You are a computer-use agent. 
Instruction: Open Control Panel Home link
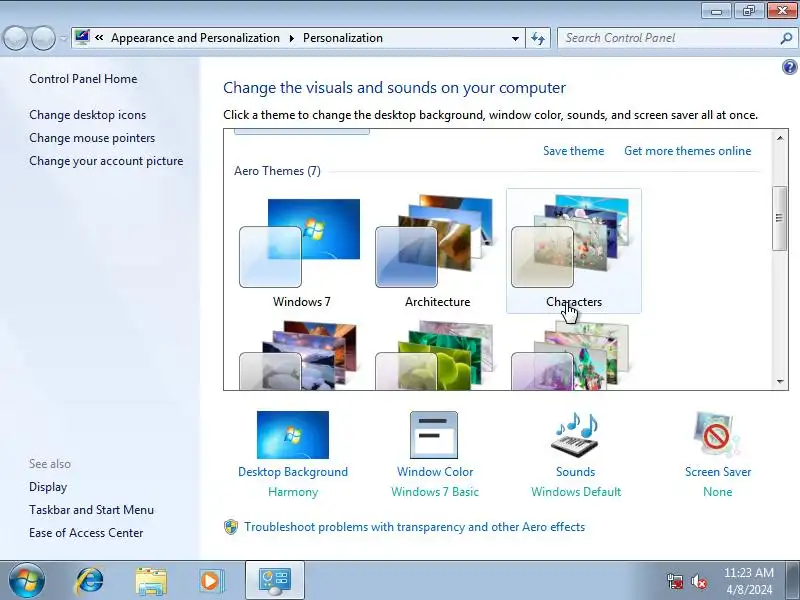[x=83, y=79]
